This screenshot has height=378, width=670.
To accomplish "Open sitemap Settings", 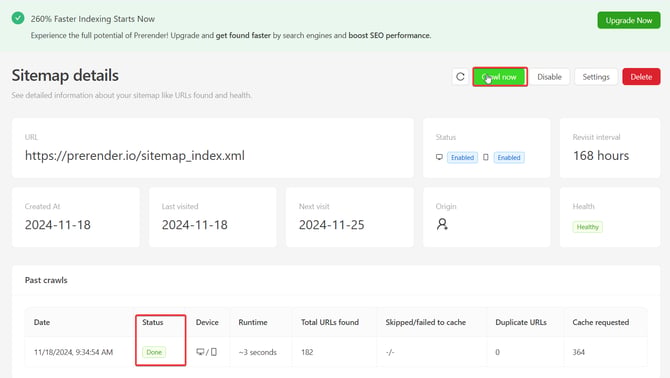I will [x=596, y=77].
